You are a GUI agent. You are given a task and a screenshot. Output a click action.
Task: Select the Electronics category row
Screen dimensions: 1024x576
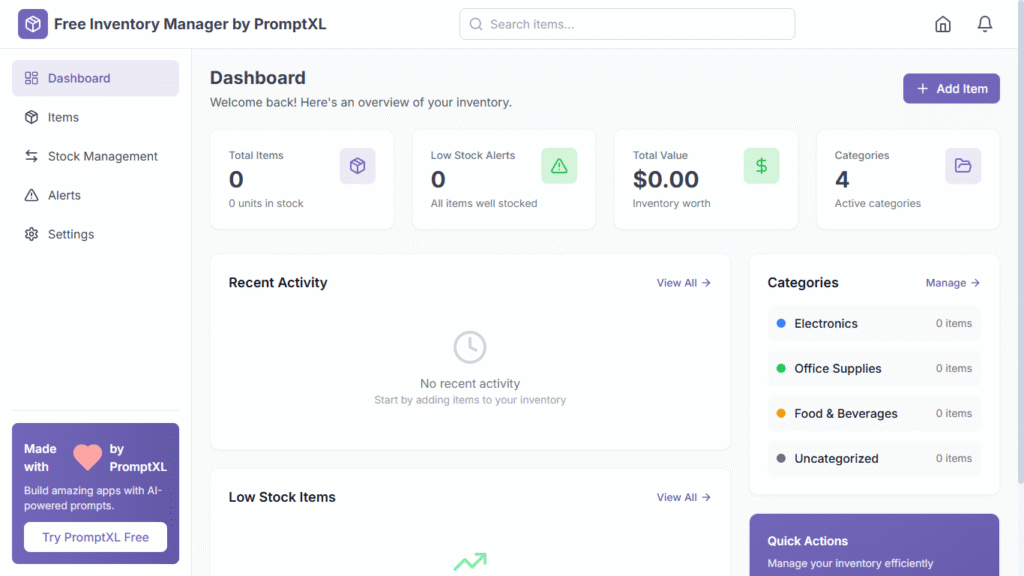pyautogui.click(x=874, y=324)
